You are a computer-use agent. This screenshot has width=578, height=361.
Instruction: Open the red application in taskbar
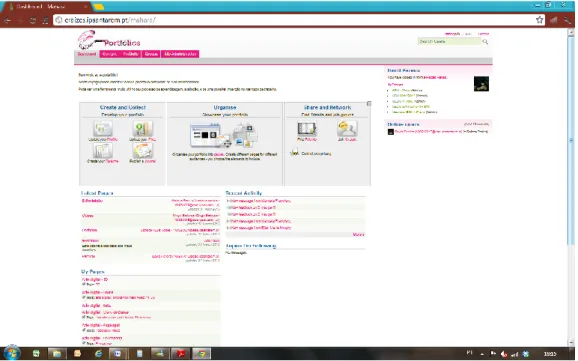pyautogui.click(x=181, y=354)
